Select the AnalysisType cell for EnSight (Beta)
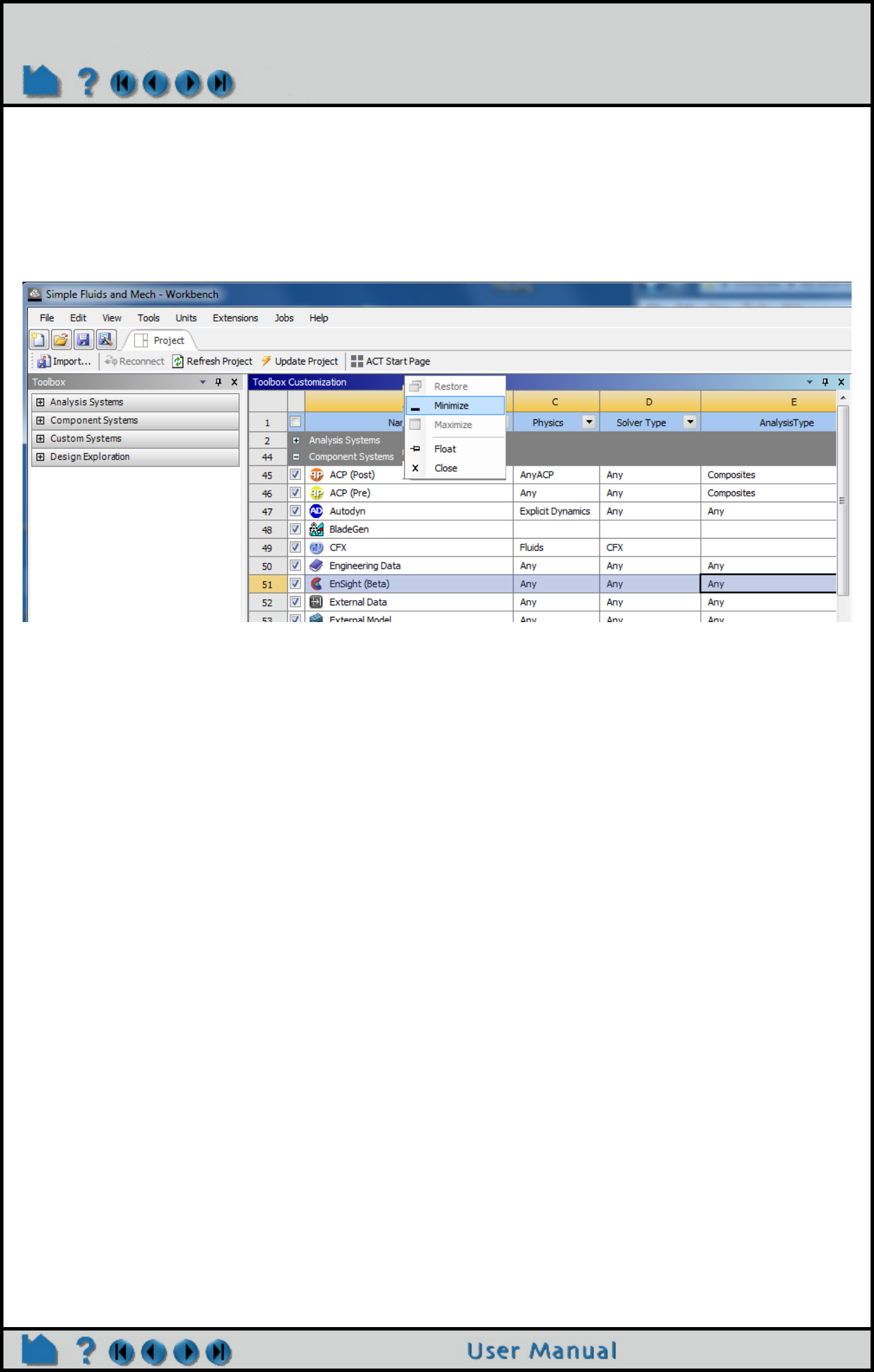Image resolution: width=874 pixels, height=1372 pixels. coord(769,583)
